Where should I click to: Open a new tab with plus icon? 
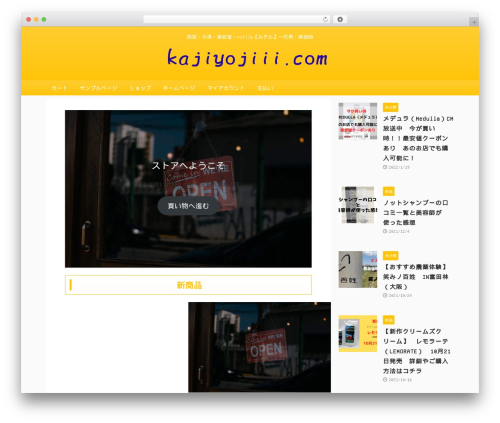(474, 22)
